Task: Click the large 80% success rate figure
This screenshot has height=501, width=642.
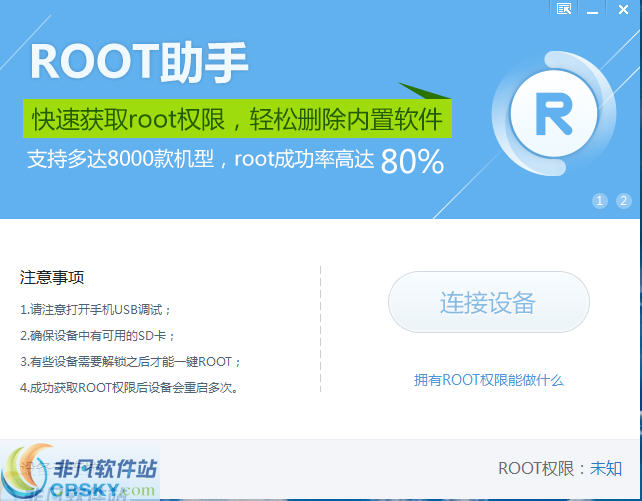Action: [x=412, y=161]
